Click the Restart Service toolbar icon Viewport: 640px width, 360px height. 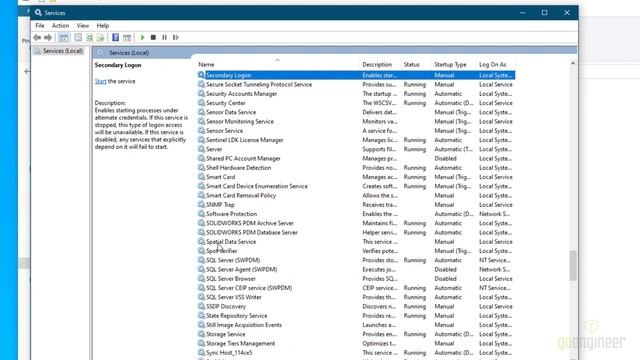[176, 38]
